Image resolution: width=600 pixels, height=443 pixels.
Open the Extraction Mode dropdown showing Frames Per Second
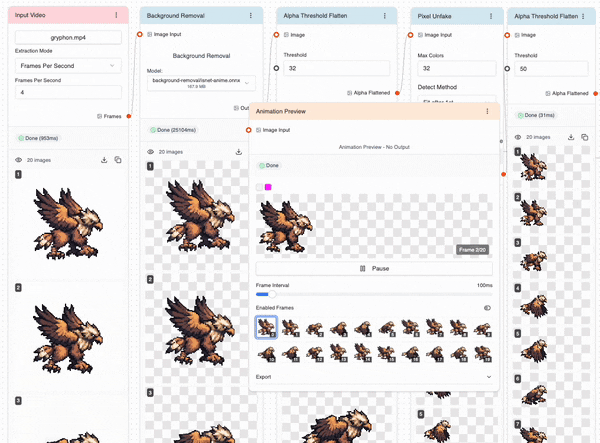pos(68,66)
